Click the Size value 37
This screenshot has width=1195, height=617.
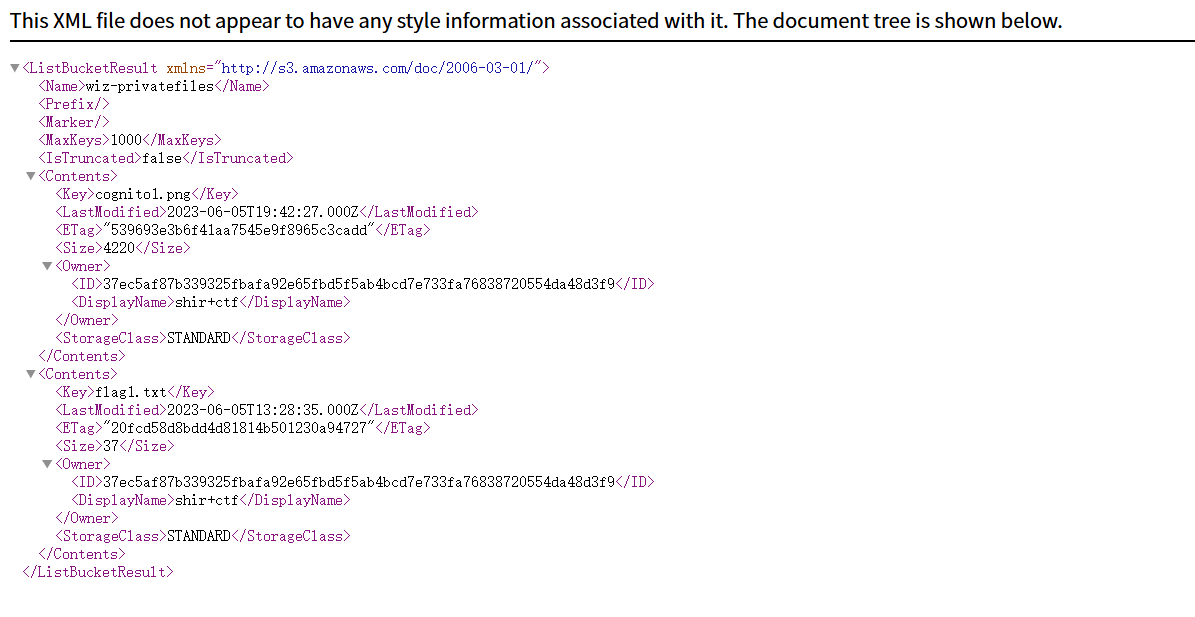[x=110, y=446]
